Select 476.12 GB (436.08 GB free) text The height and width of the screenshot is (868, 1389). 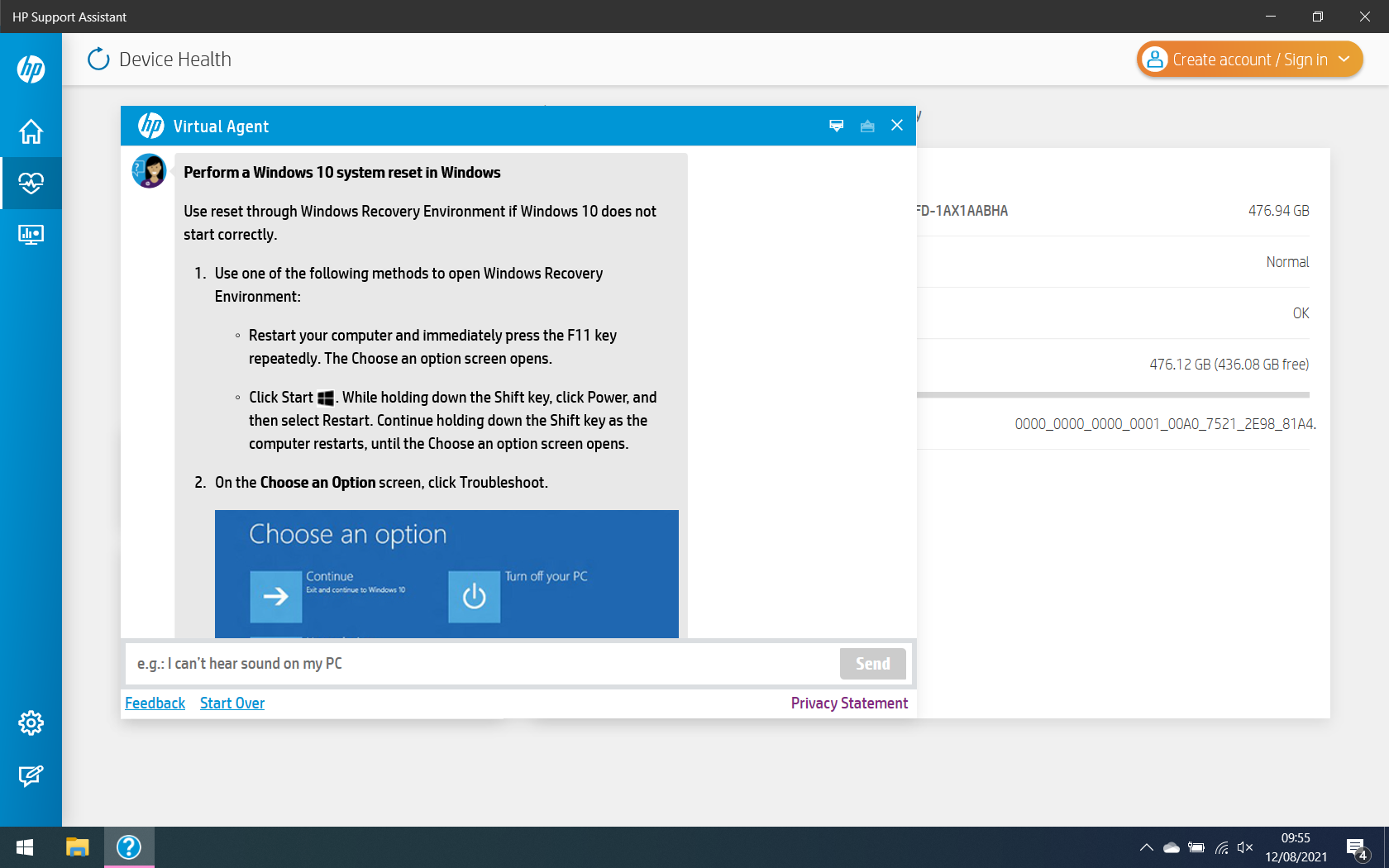1229,365
